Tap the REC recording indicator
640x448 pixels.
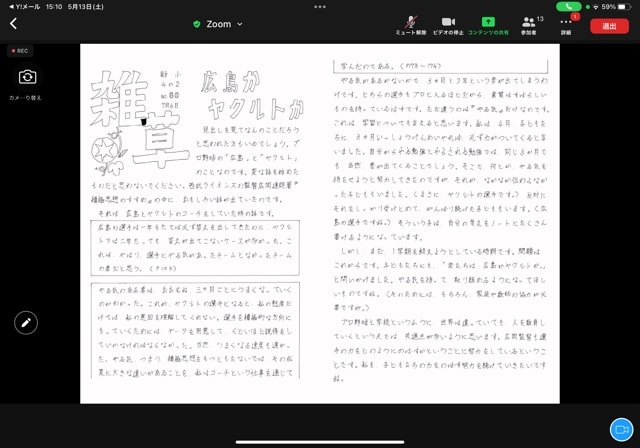20,51
